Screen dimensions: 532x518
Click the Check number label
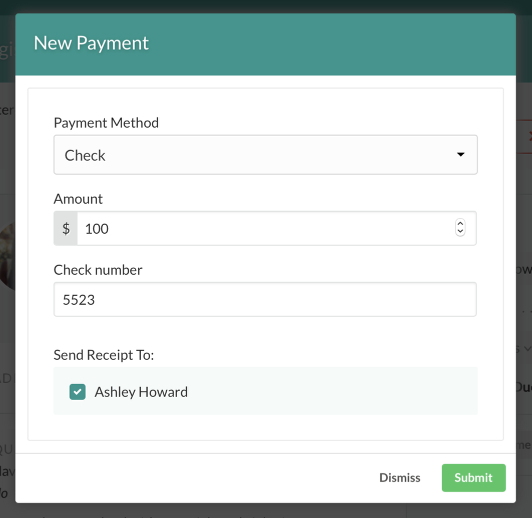coord(98,270)
